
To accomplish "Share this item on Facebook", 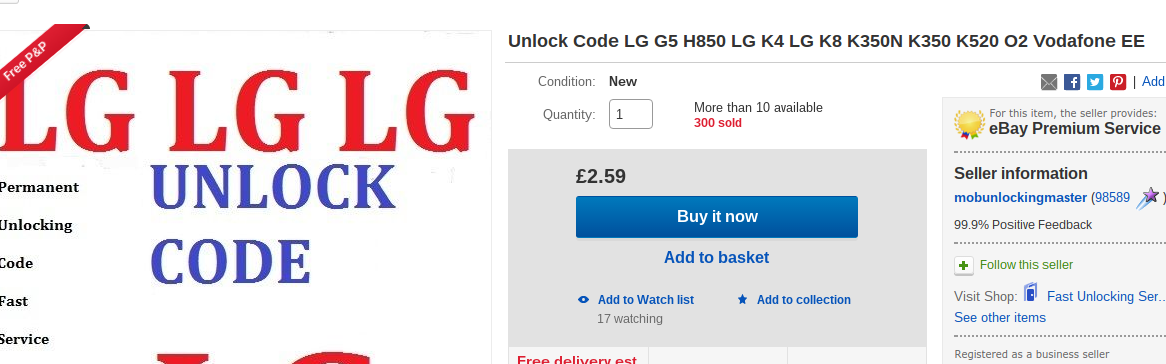I will coord(1072,82).
